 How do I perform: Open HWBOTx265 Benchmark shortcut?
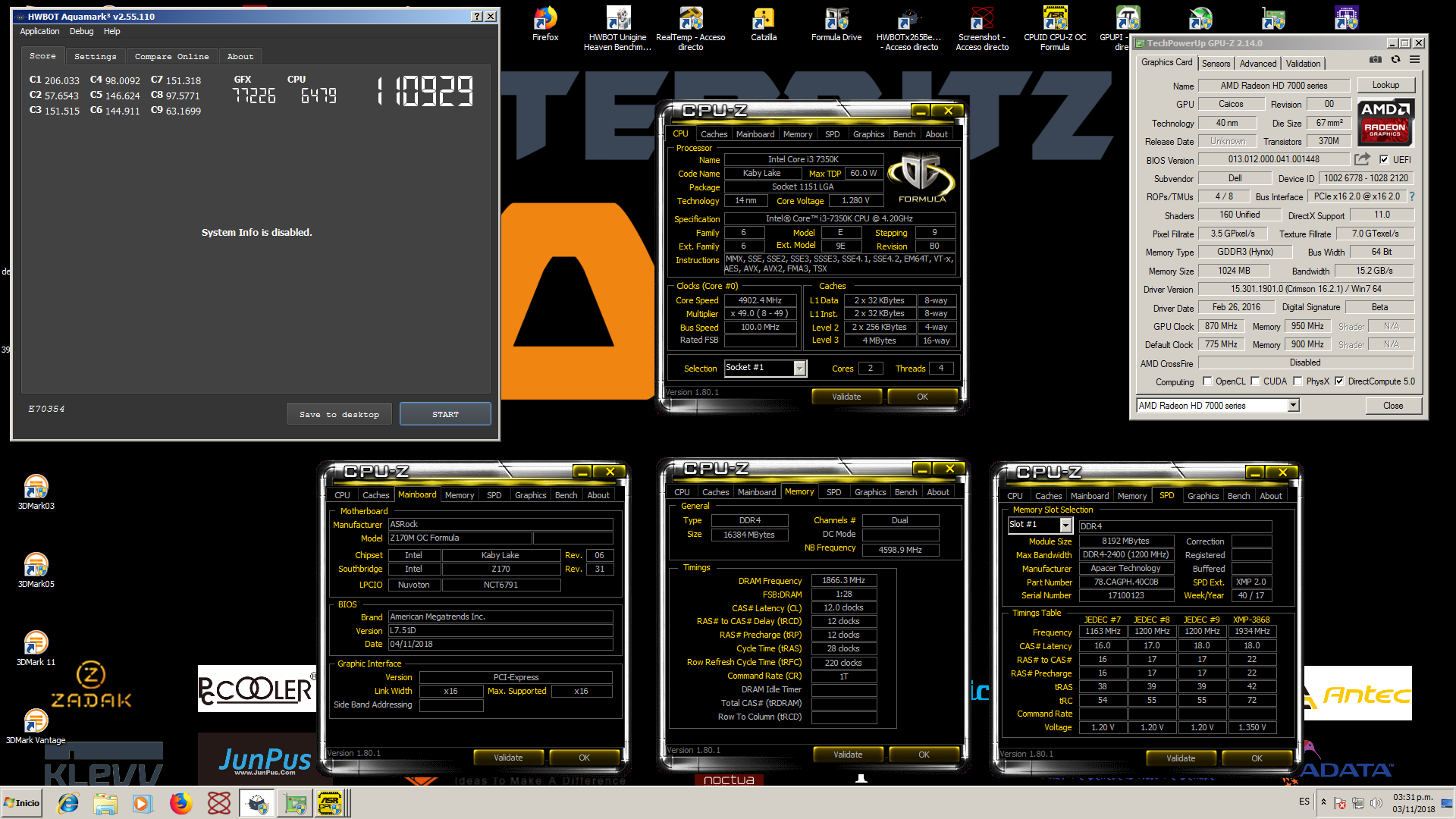click(x=909, y=28)
